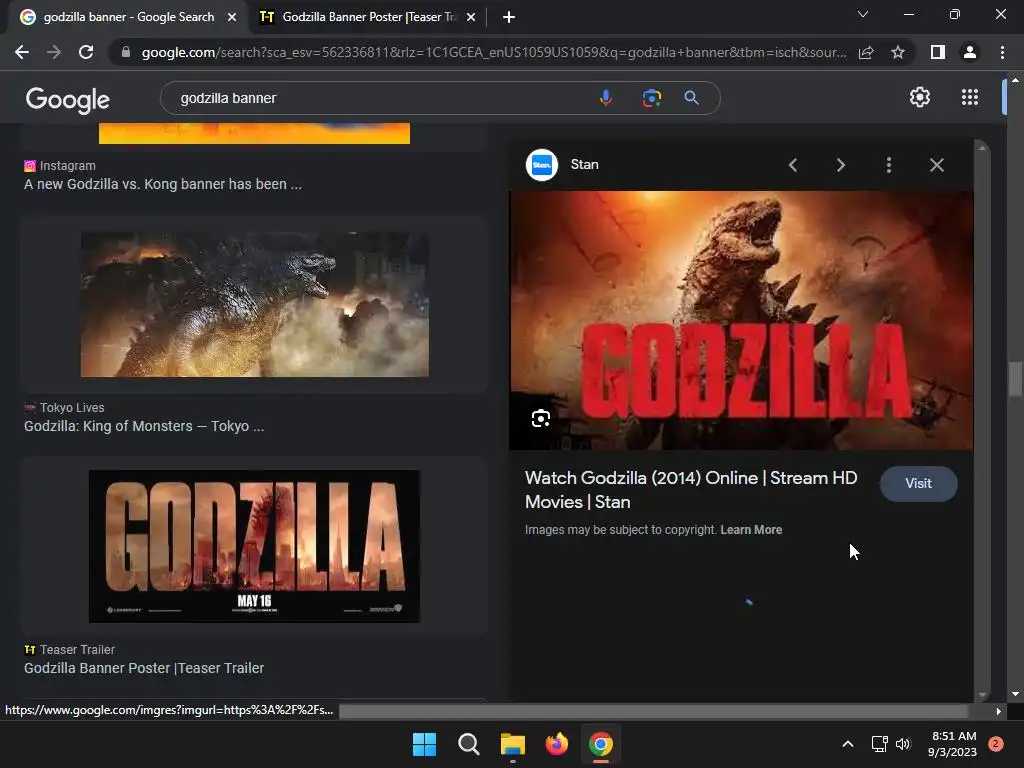Open Godzilla Banner Poster Teaser Trailer link

tap(144, 668)
